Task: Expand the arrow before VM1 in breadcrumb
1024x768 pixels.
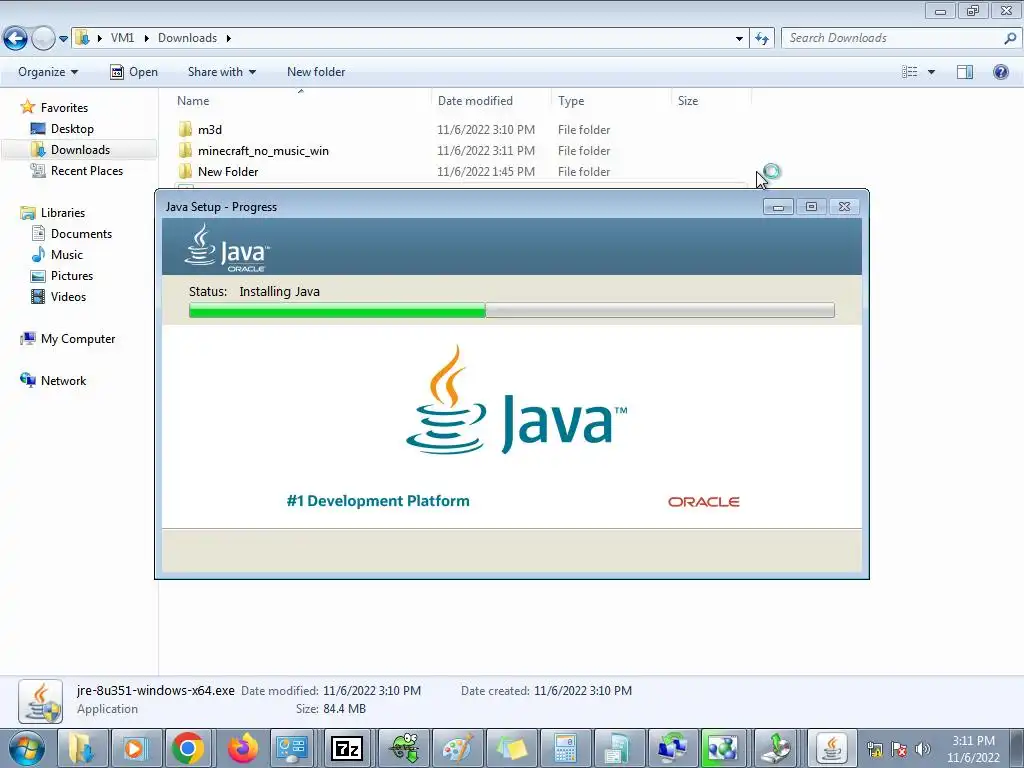Action: coord(100,38)
